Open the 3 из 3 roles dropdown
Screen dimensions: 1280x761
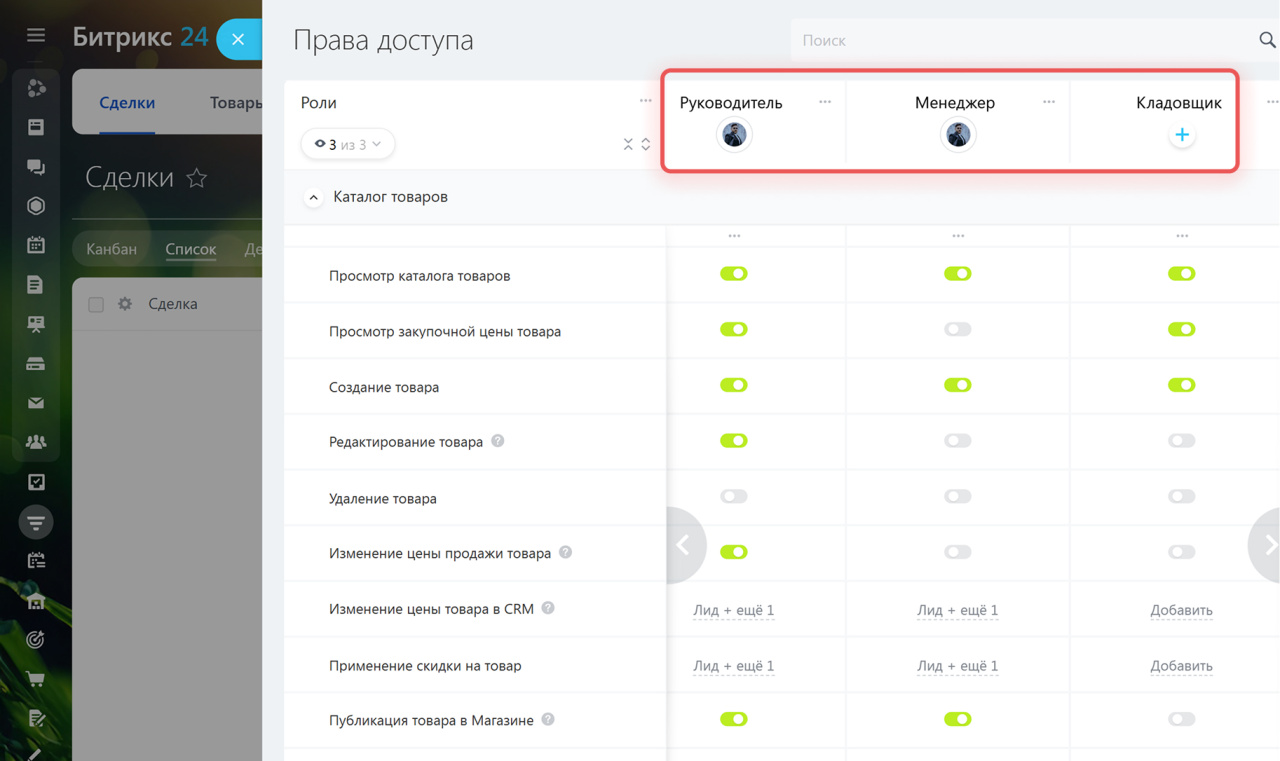coord(347,144)
